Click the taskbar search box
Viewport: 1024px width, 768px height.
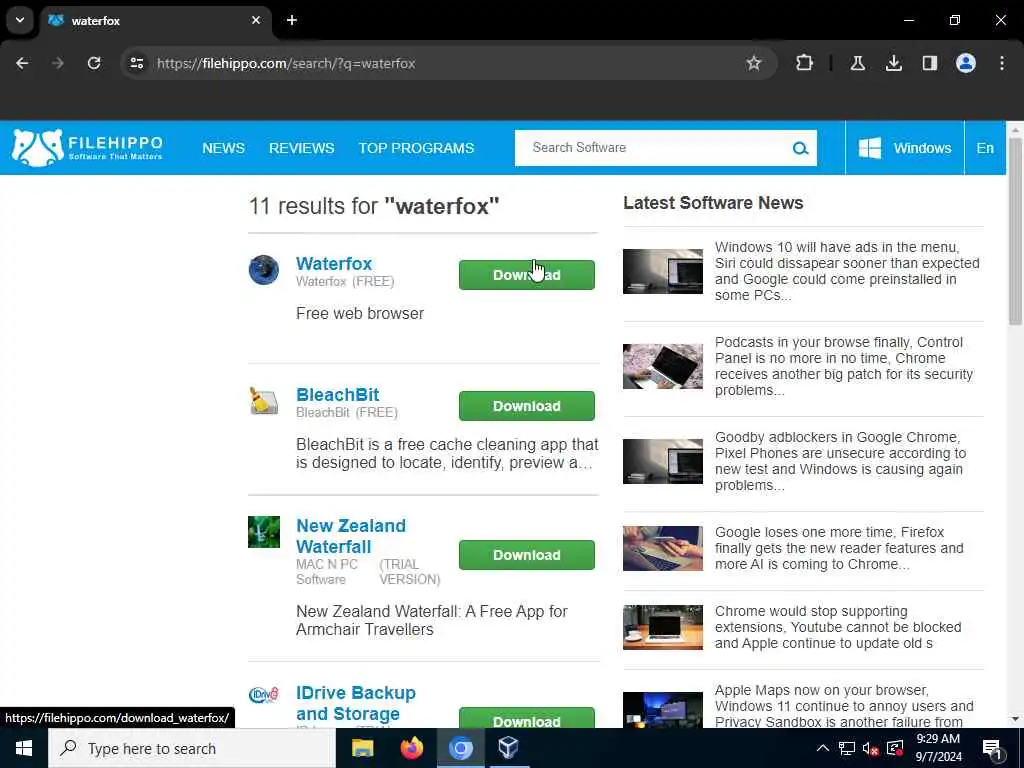tap(191, 748)
